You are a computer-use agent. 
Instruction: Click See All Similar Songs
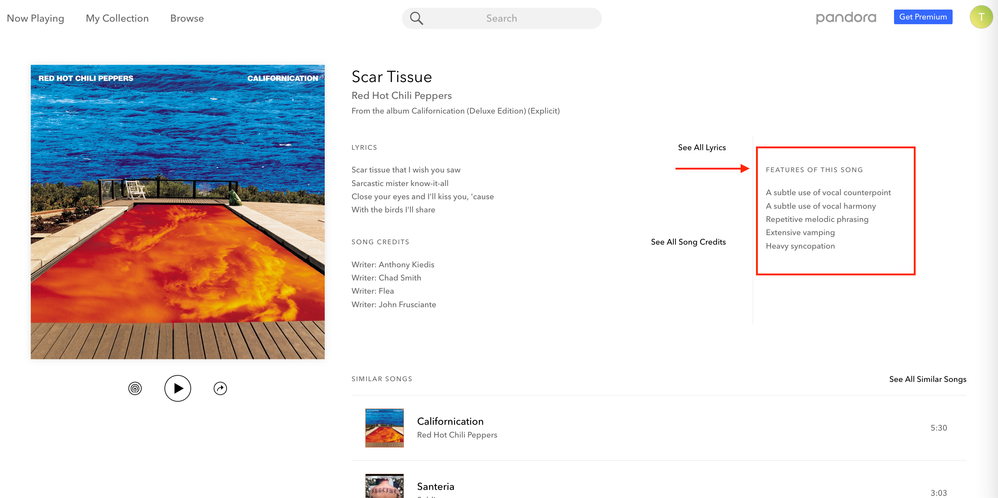click(x=928, y=380)
